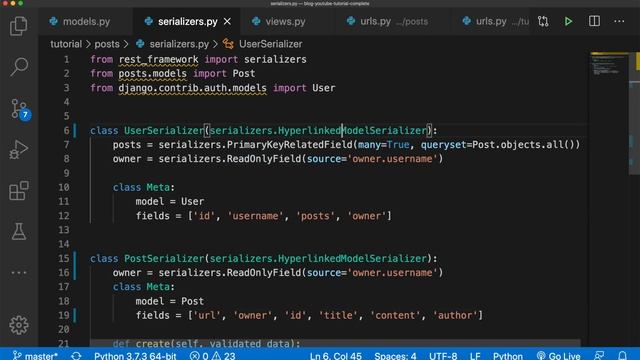Image resolution: width=640 pixels, height=360 pixels.
Task: Click django.contrib.auth.models on line 3
Action: click(192, 88)
